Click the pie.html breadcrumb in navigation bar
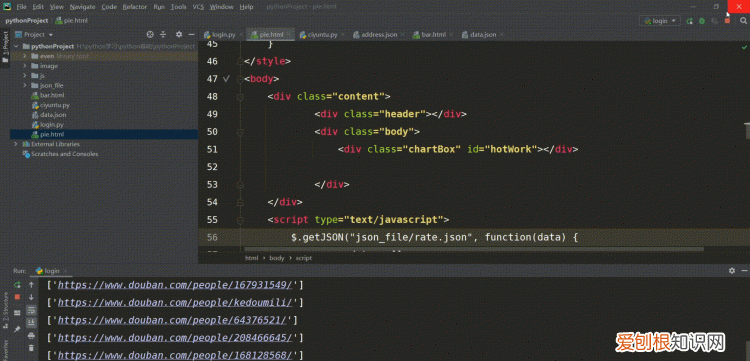The width and height of the screenshot is (750, 361). (x=71, y=21)
